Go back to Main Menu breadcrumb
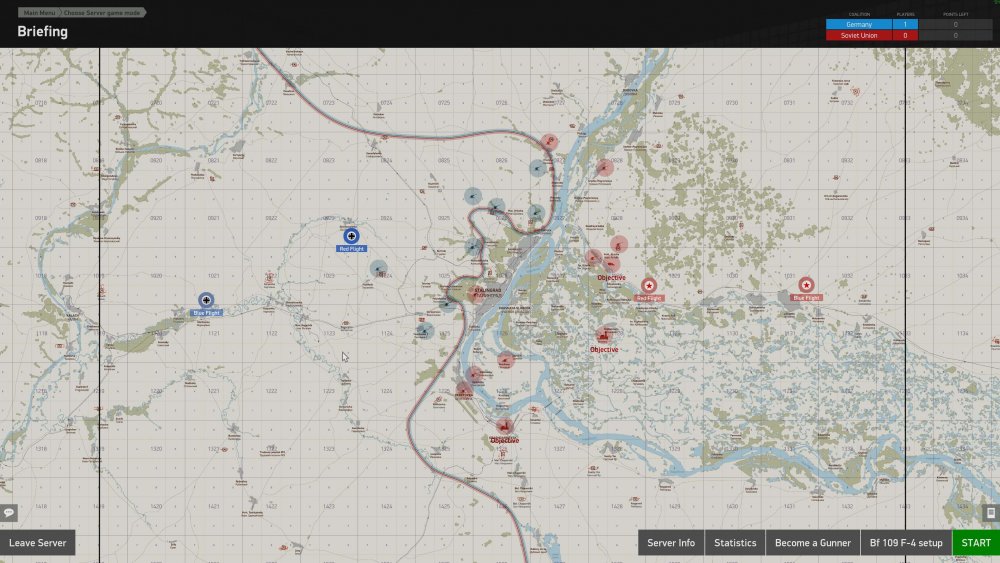1000x563 pixels. coord(38,13)
